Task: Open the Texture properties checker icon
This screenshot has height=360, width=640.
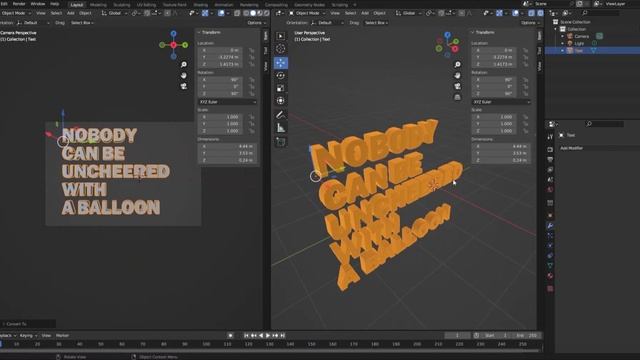Action: tap(550, 289)
